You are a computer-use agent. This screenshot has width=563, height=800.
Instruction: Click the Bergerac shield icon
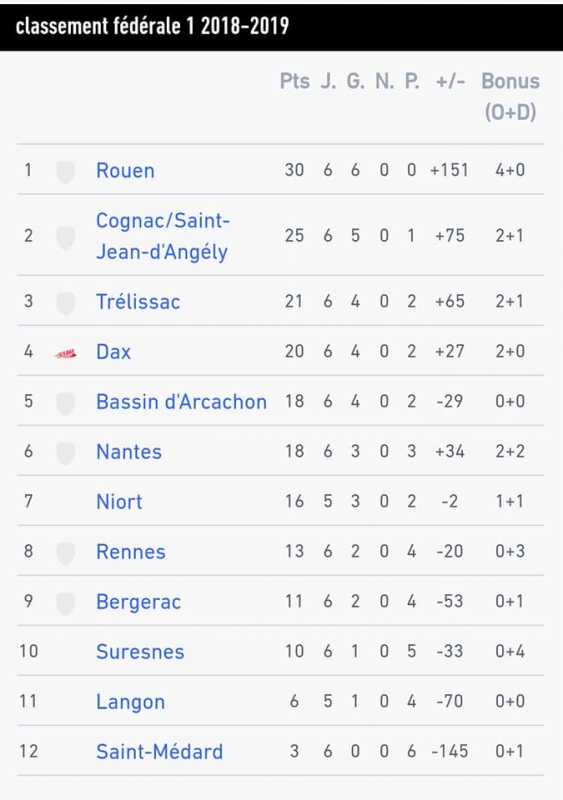coord(66,603)
